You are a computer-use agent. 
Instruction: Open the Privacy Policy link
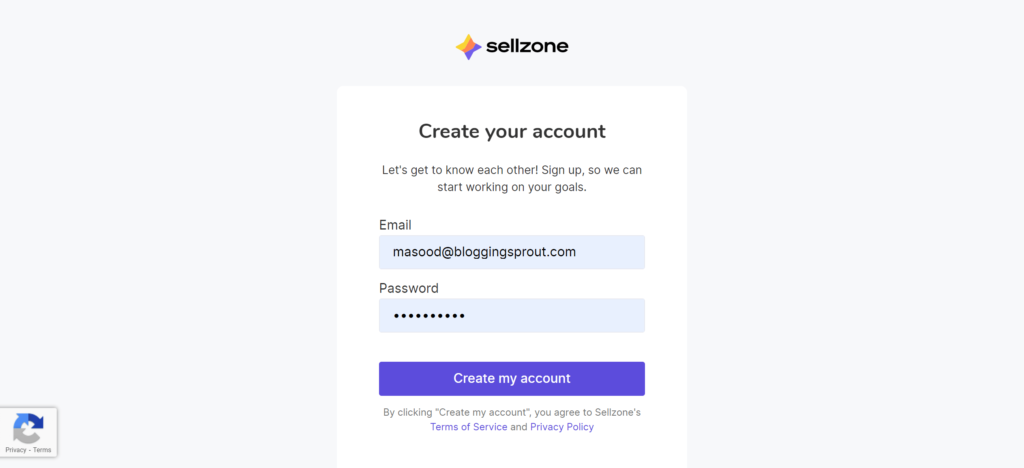pos(562,427)
